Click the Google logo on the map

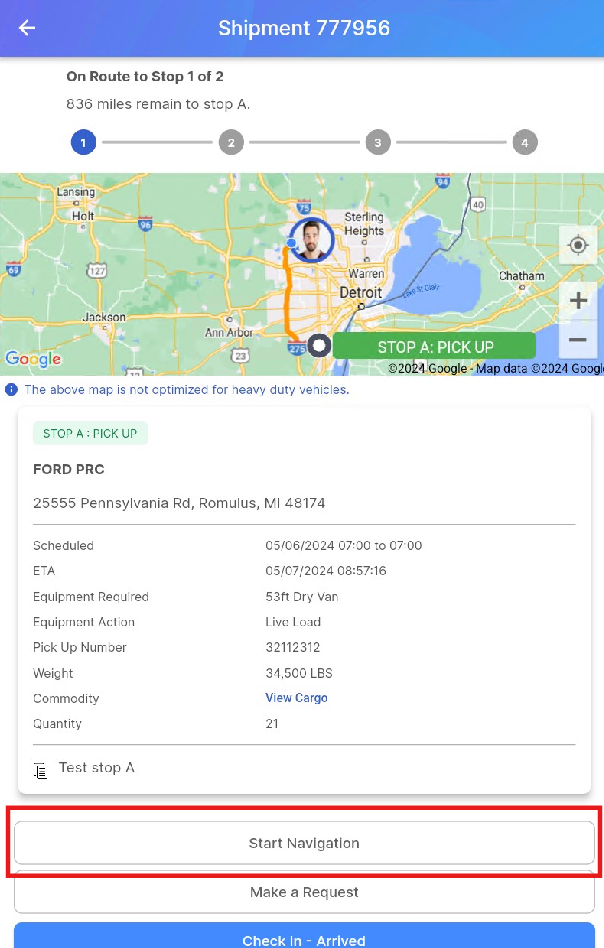point(33,359)
